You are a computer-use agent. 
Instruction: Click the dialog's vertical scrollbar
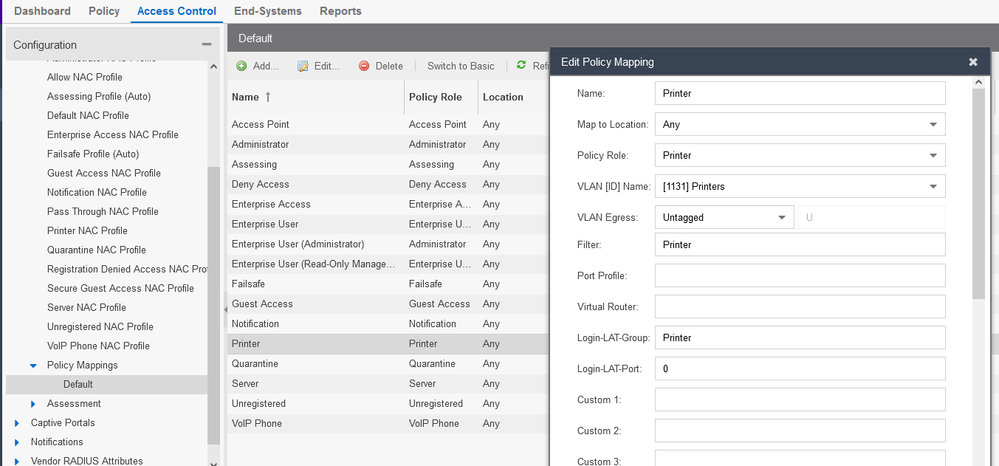pos(978,200)
